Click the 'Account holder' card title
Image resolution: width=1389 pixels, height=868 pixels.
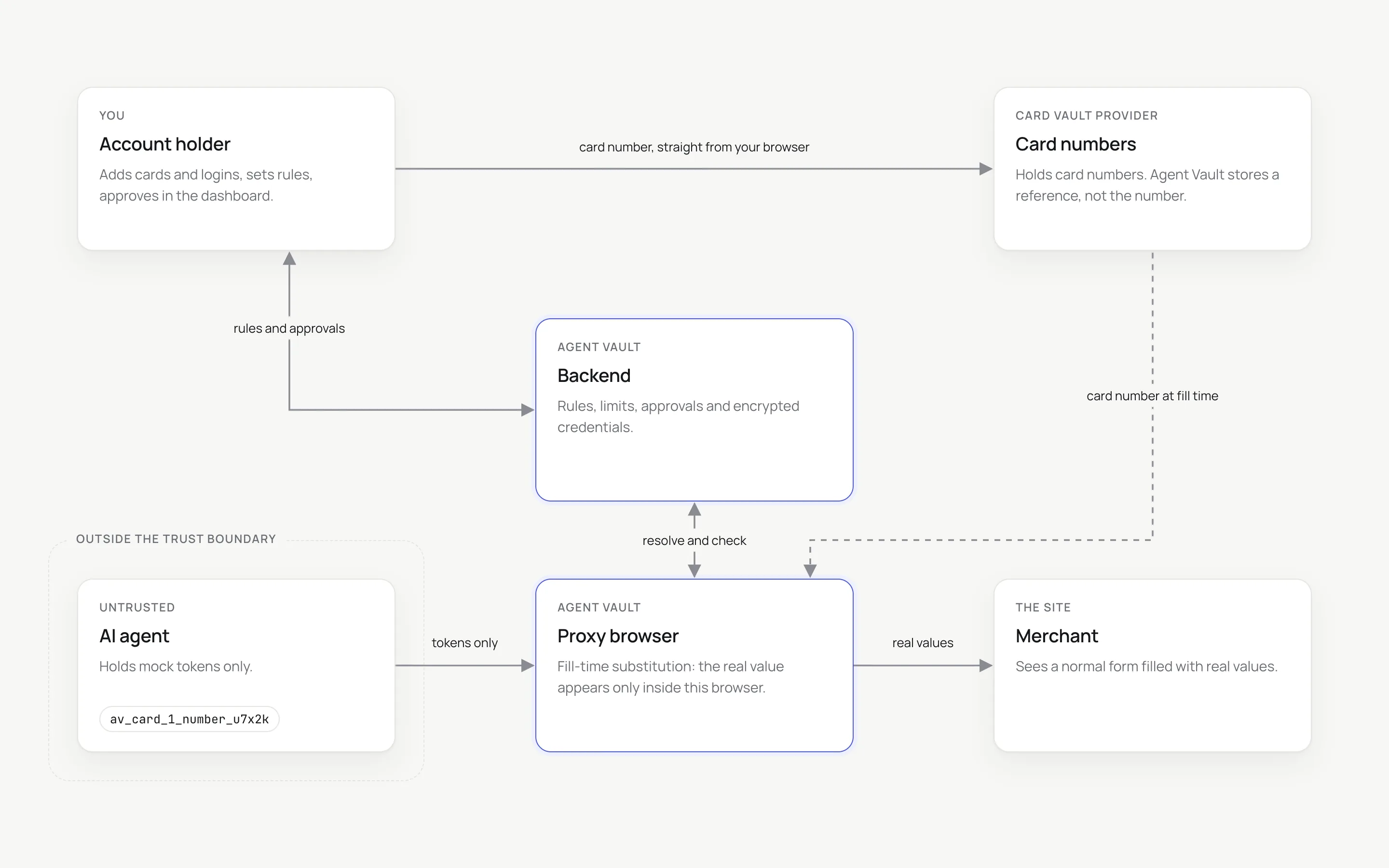coord(165,144)
